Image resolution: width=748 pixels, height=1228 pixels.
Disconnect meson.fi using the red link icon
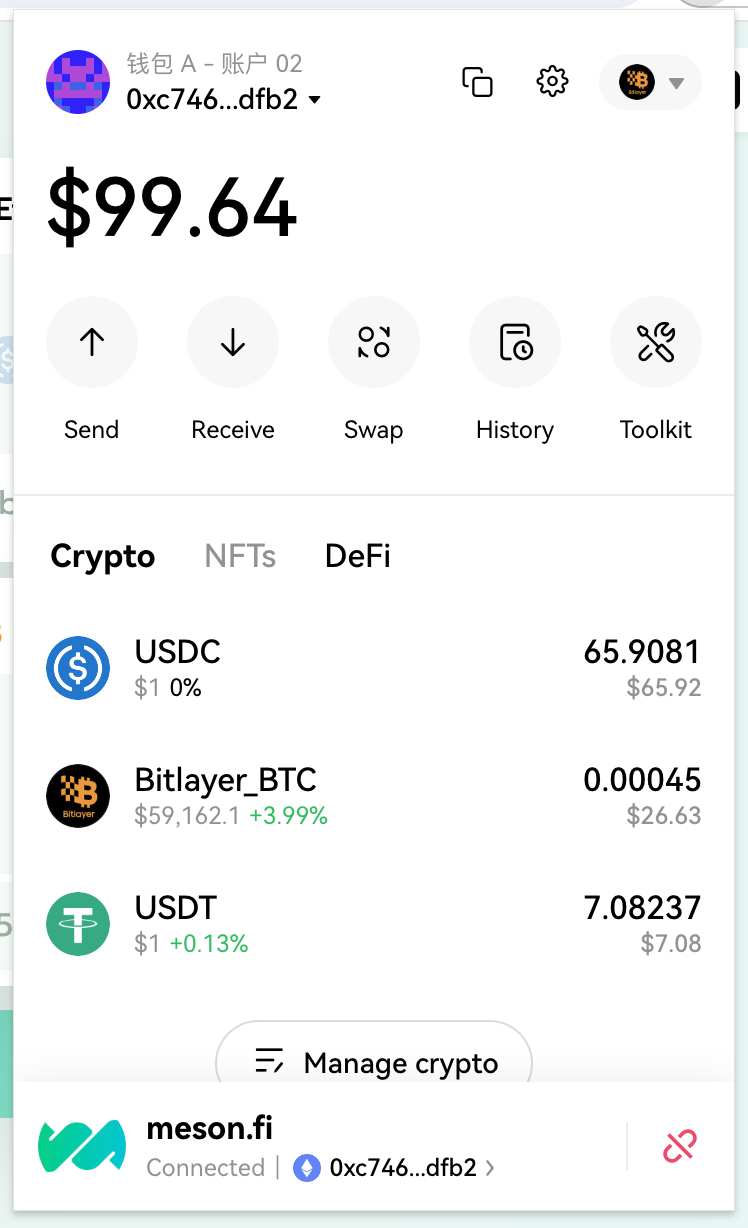679,1146
